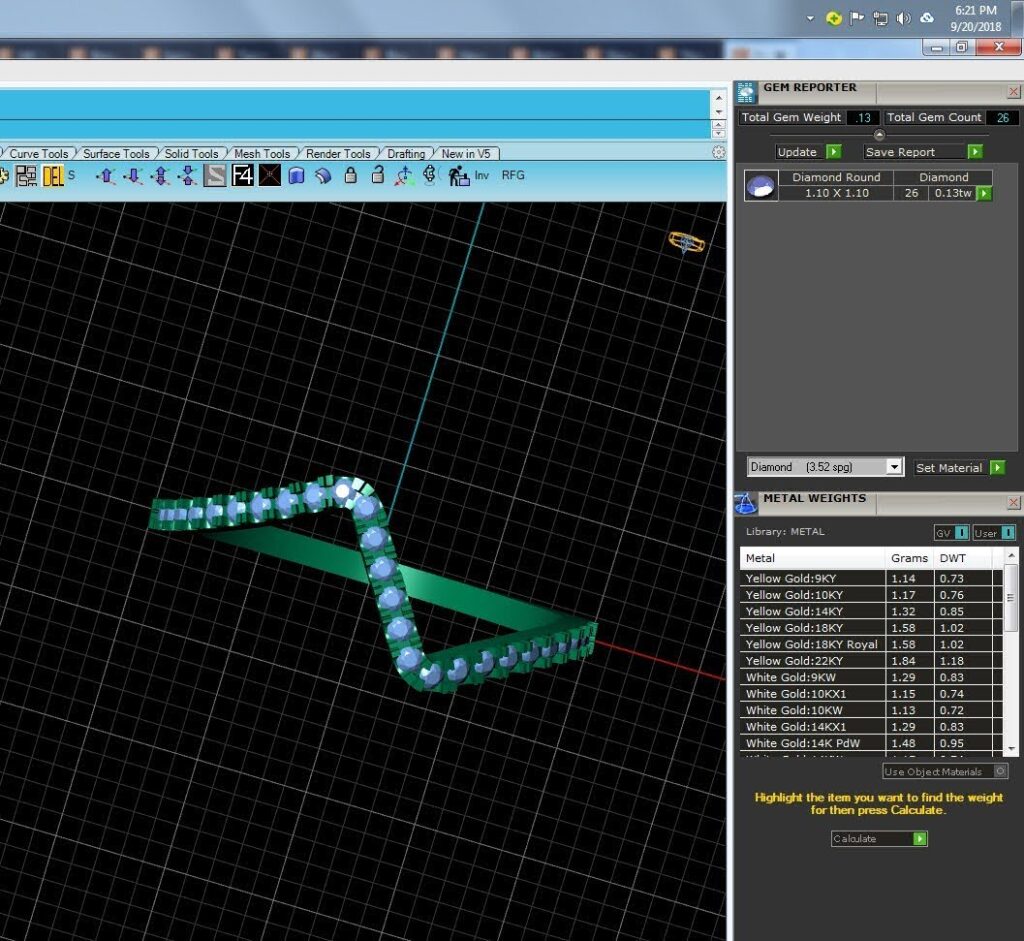The width and height of the screenshot is (1024, 941).
Task: Click the DWT column header
Action: coord(963,558)
